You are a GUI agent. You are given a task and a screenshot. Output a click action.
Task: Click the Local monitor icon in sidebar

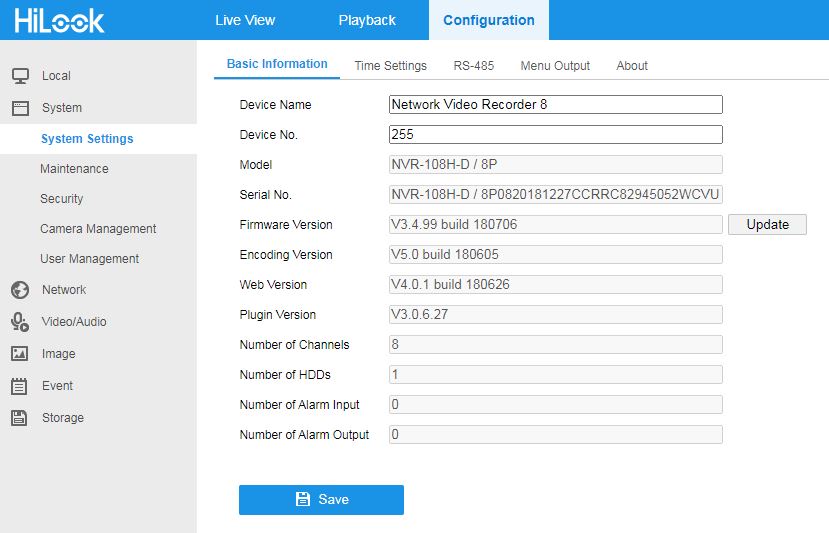(x=19, y=76)
